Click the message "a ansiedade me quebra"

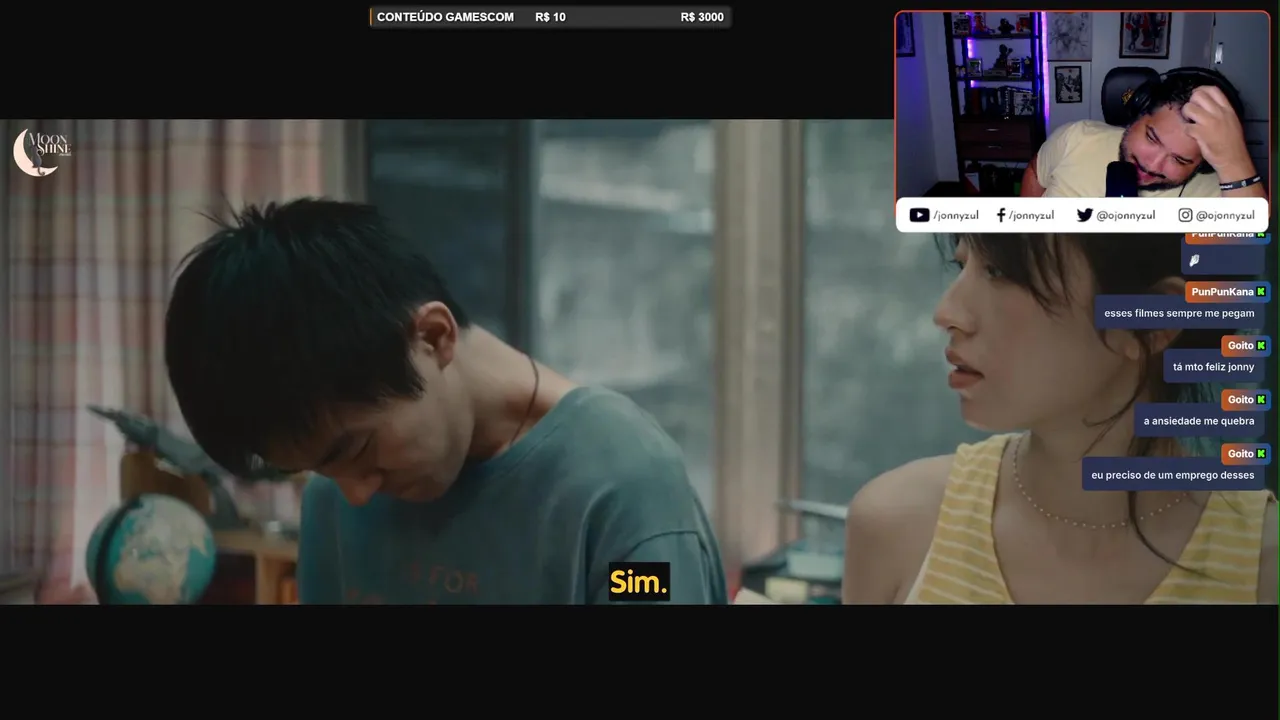coord(1199,421)
